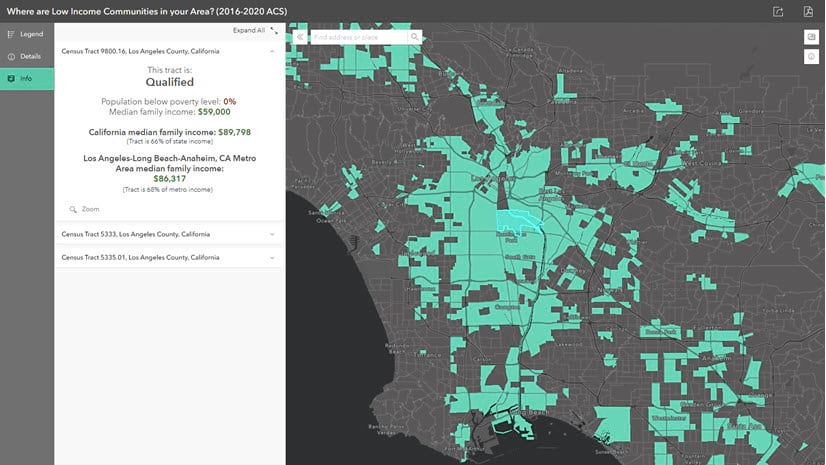Click the Find address or place field
Viewport: 826px width, 465px height.
(359, 37)
